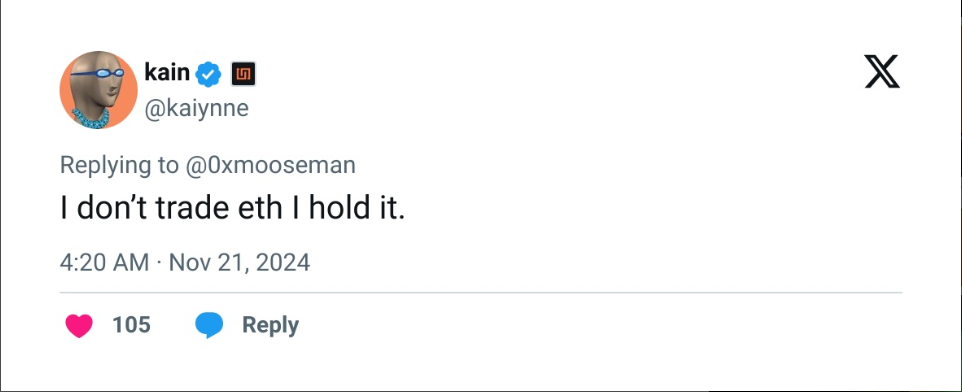Click the word "trade" in the tweet

192,209
